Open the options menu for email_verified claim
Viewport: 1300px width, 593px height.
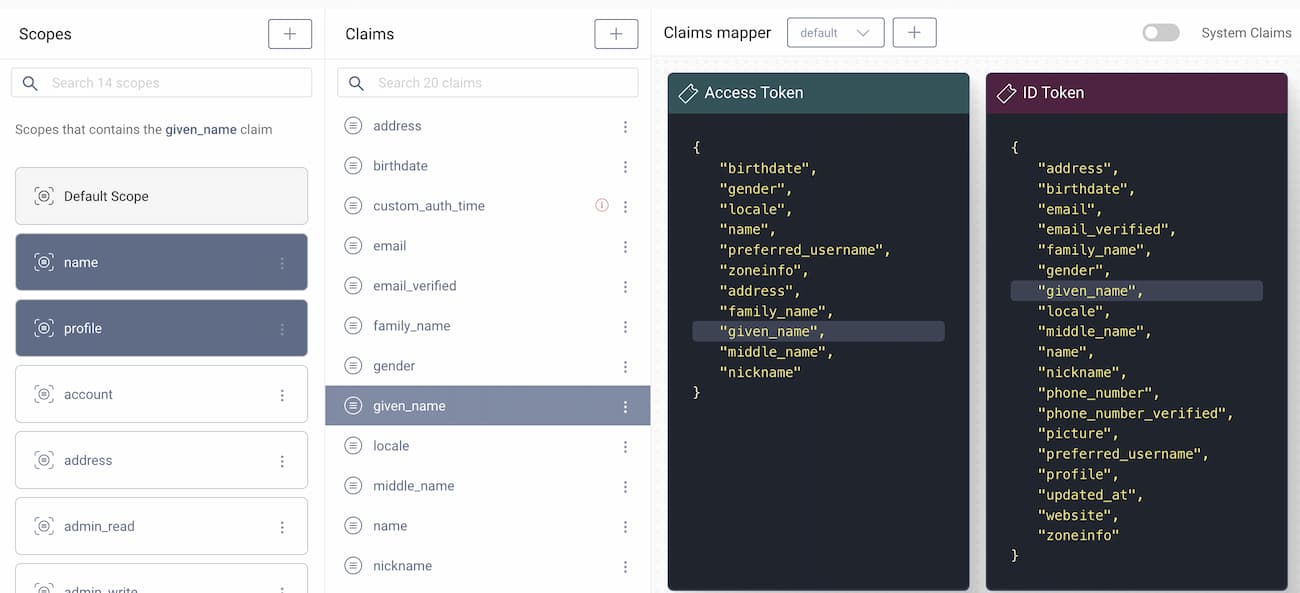(625, 287)
